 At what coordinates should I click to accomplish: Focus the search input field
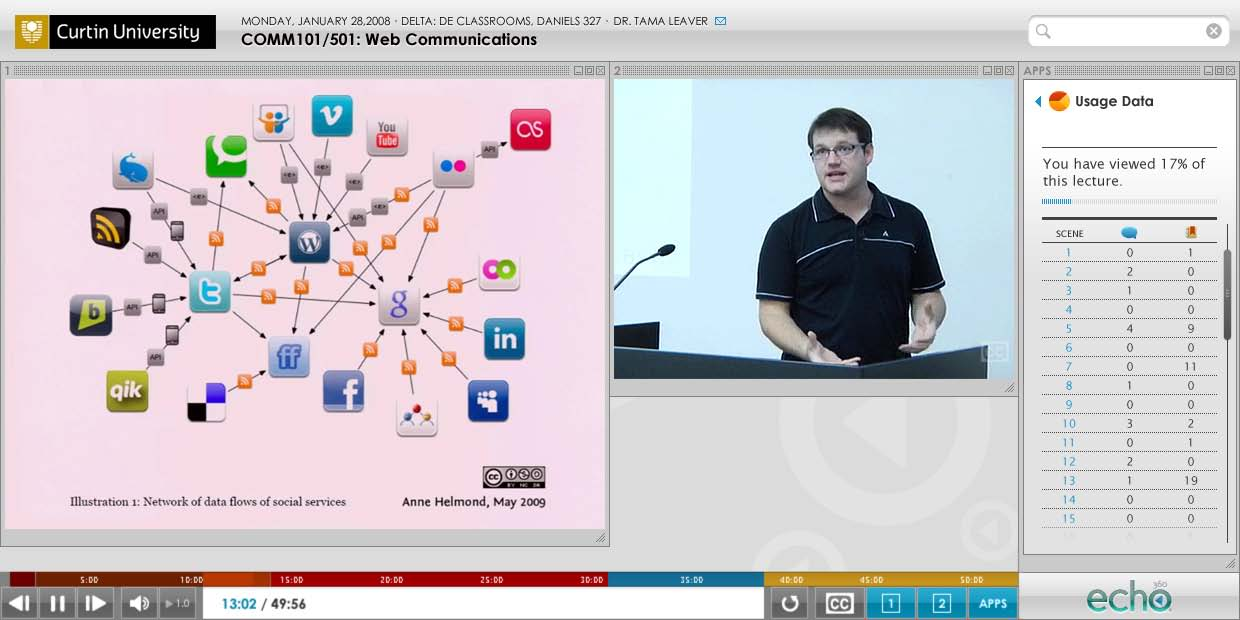pyautogui.click(x=1128, y=31)
